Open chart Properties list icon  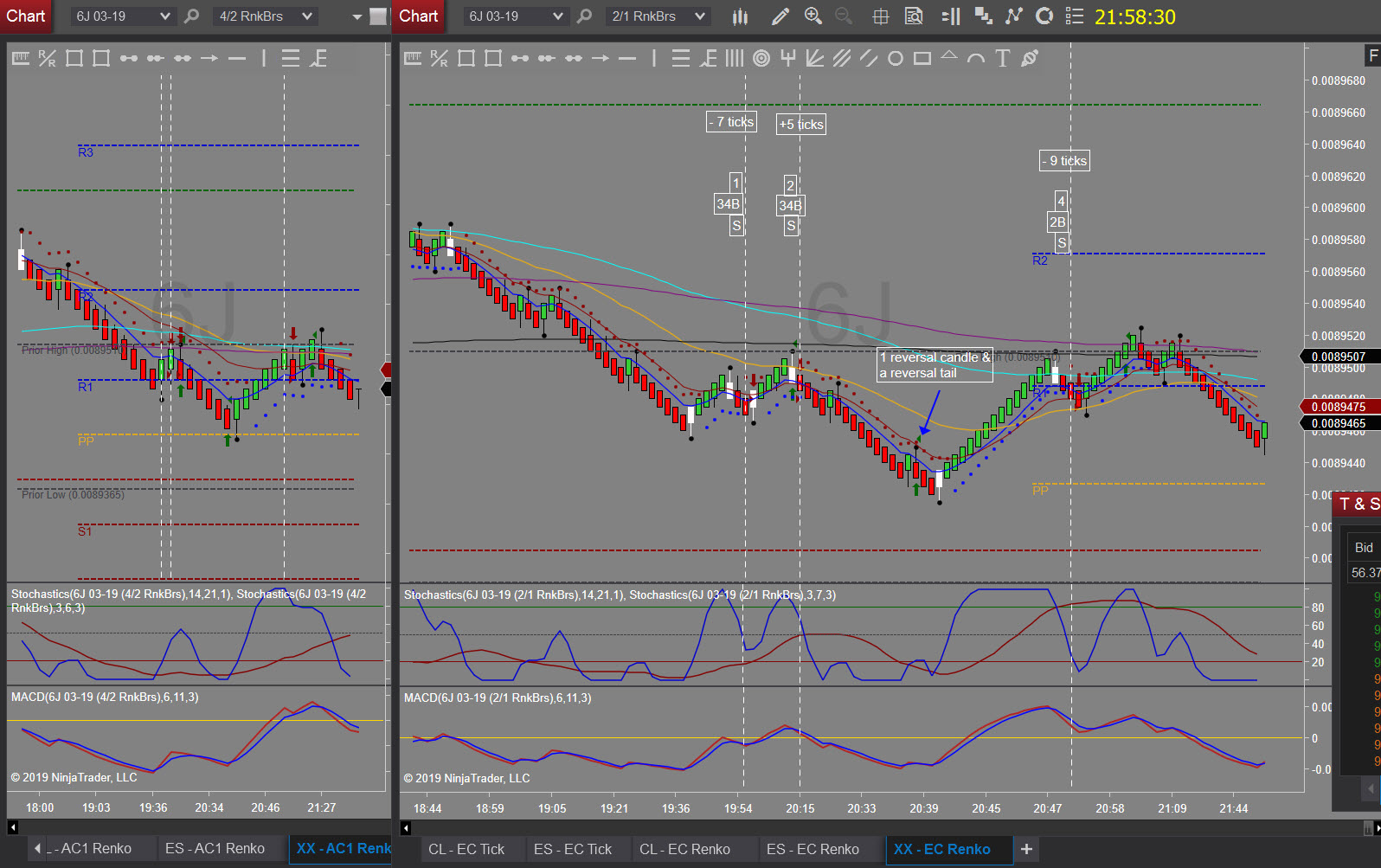point(1075,16)
